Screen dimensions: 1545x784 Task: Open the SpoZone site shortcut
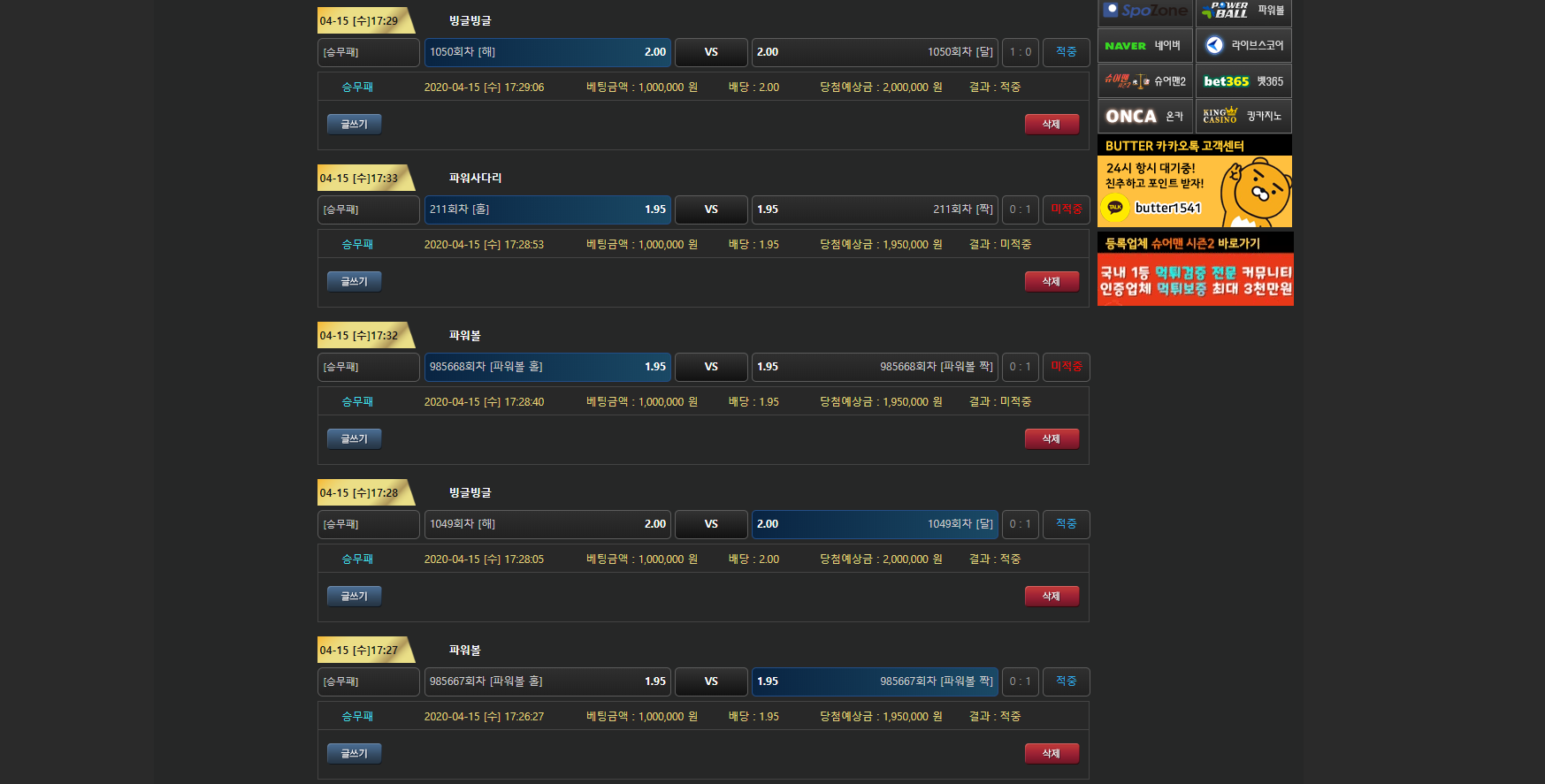tap(1145, 11)
